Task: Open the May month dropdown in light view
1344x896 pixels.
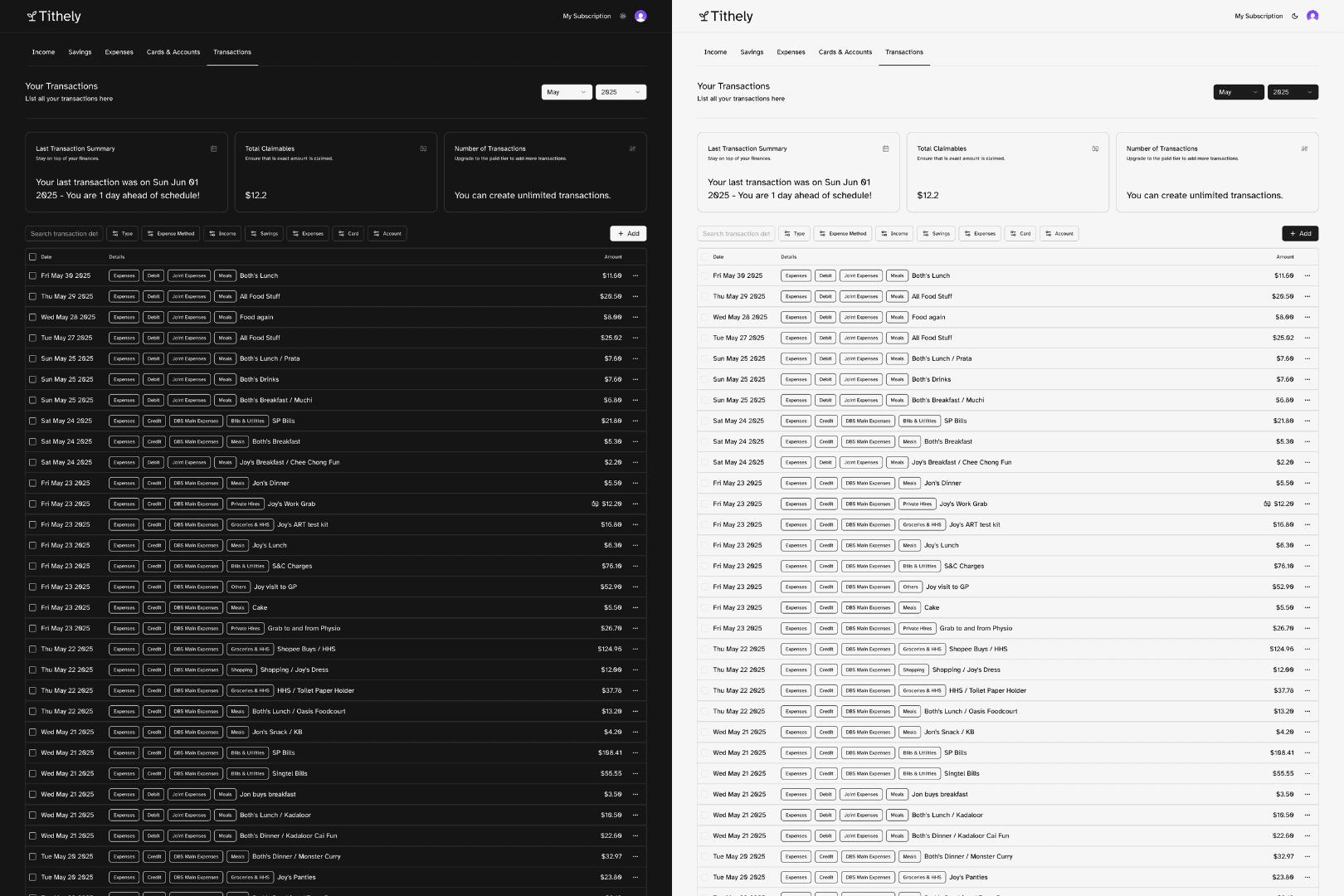Action: tap(1239, 92)
